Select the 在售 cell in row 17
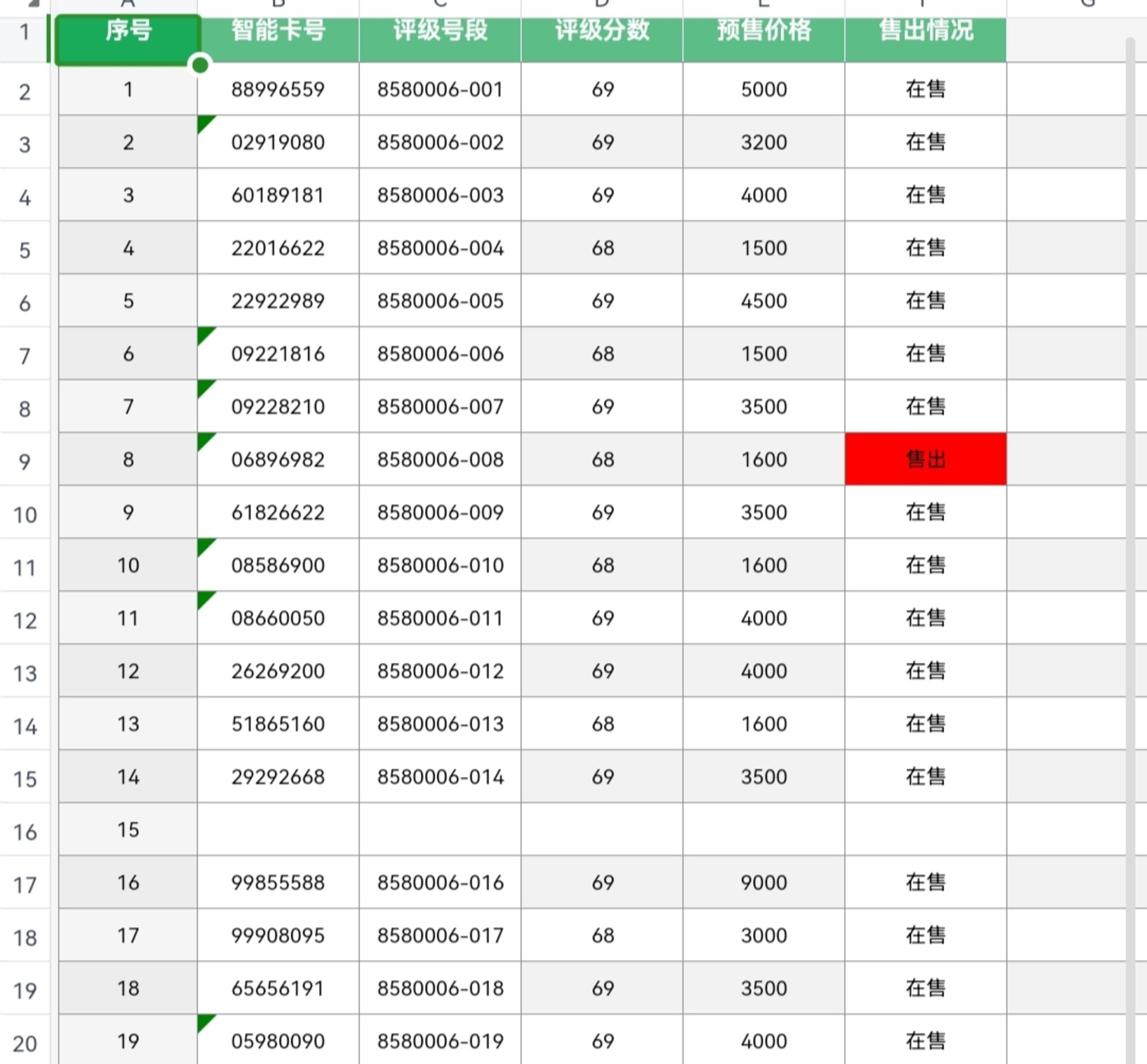 click(x=926, y=882)
